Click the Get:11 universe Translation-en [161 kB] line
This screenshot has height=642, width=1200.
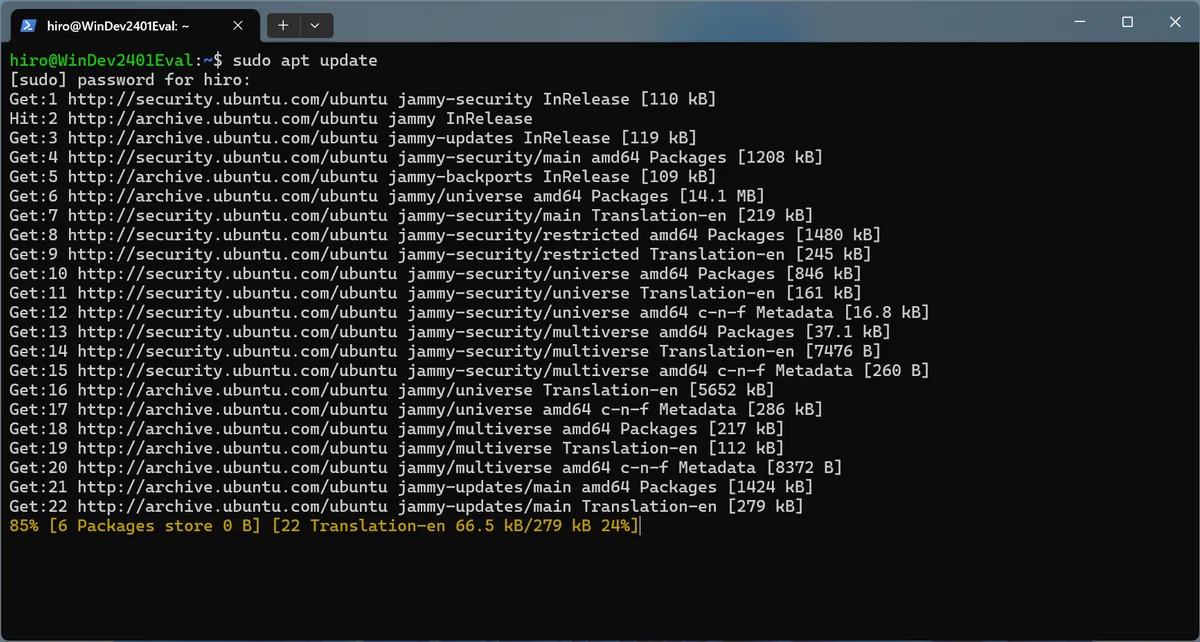435,293
